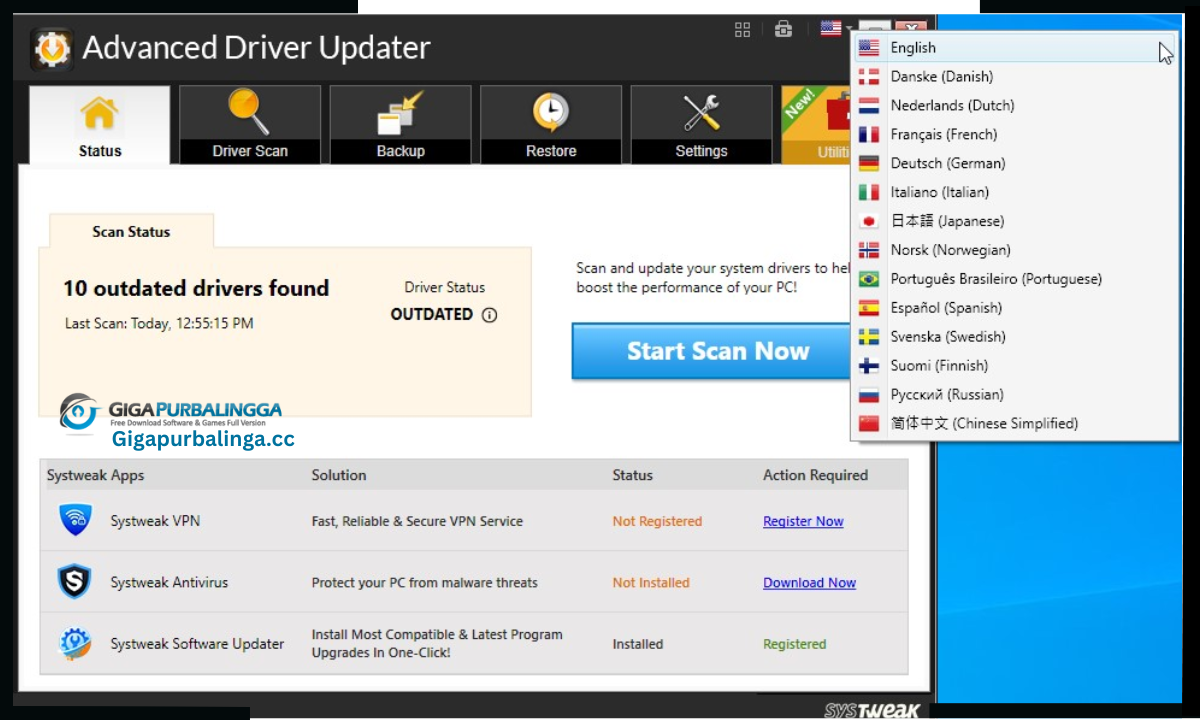Image resolution: width=1200 pixels, height=720 pixels.
Task: Go to the Restore tab
Action: 551,125
